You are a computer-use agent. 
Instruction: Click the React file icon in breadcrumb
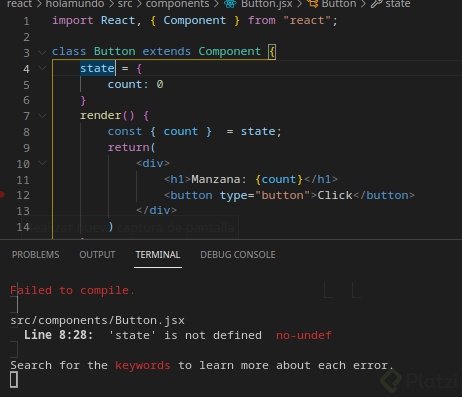[x=230, y=4]
